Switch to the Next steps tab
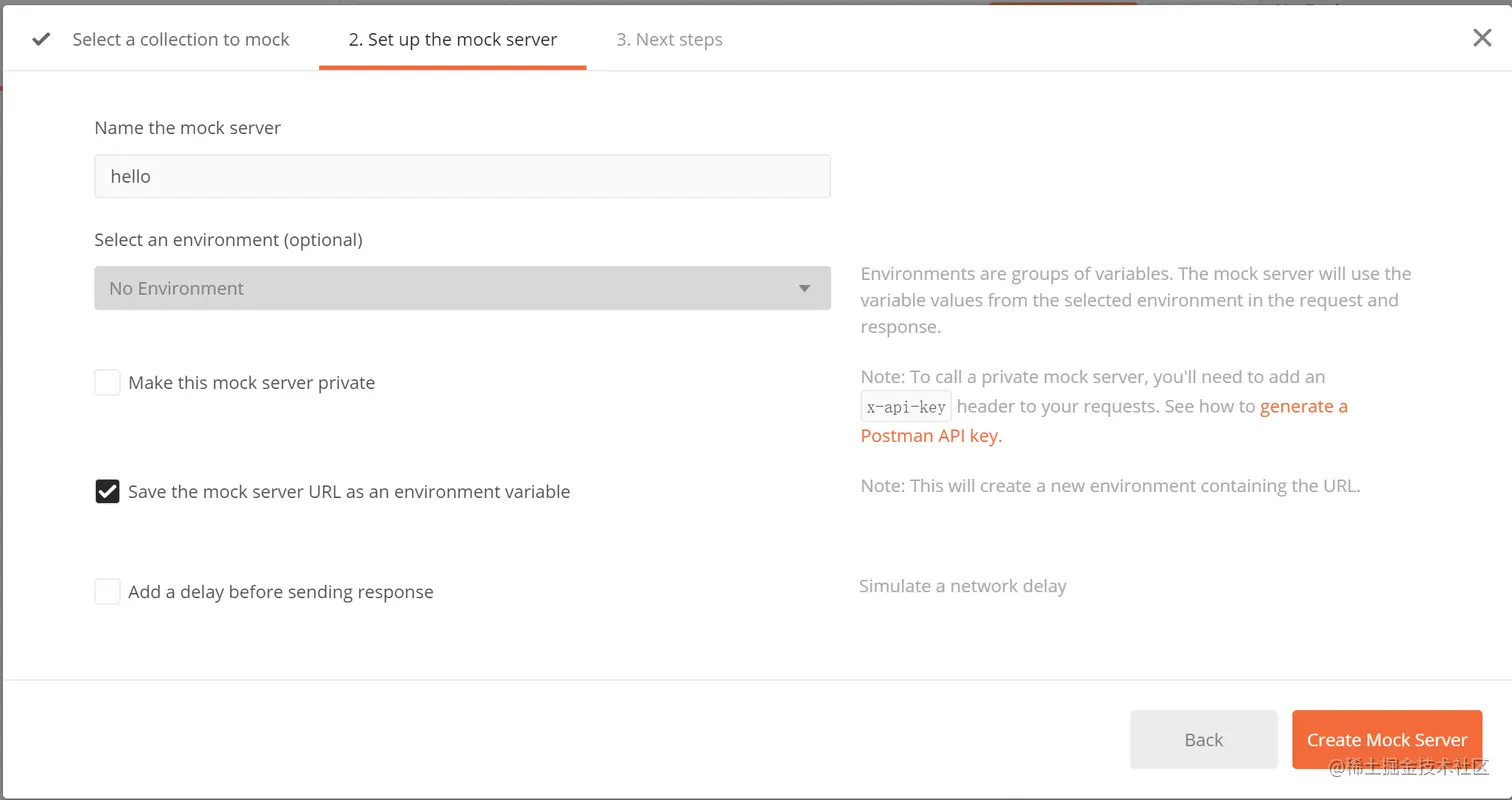This screenshot has width=1512, height=800. click(669, 40)
